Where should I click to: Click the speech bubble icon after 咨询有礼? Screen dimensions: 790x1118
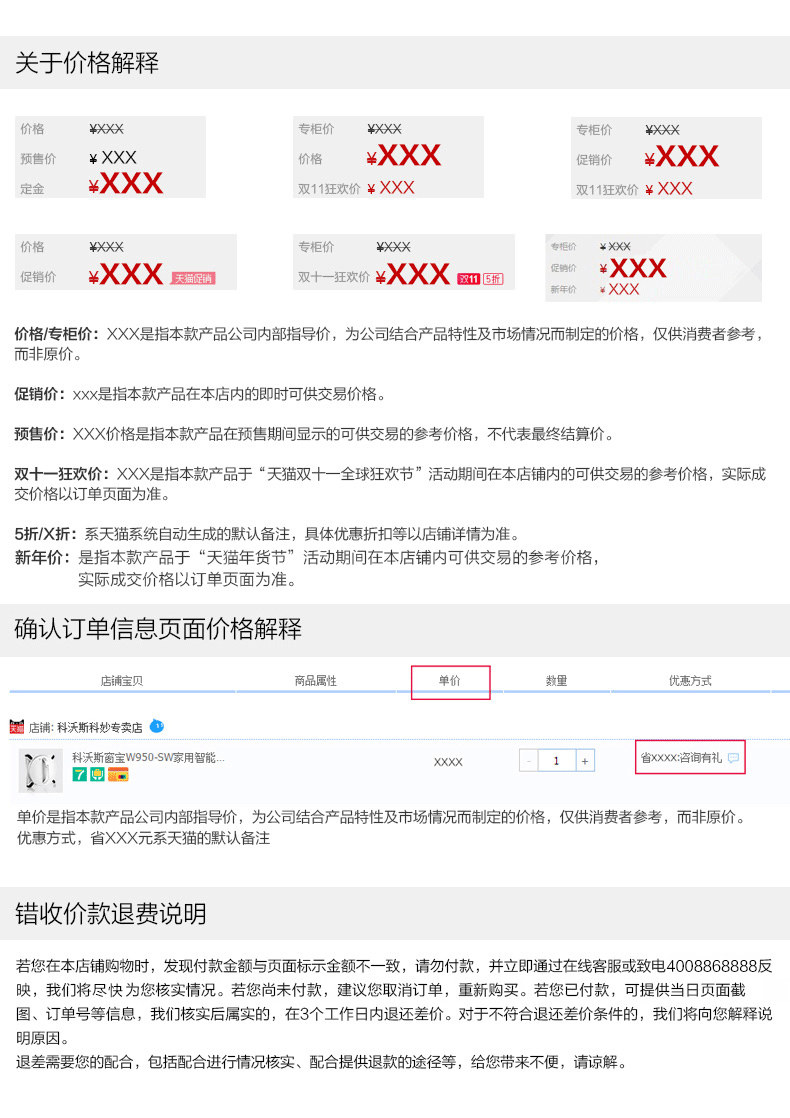coord(733,758)
